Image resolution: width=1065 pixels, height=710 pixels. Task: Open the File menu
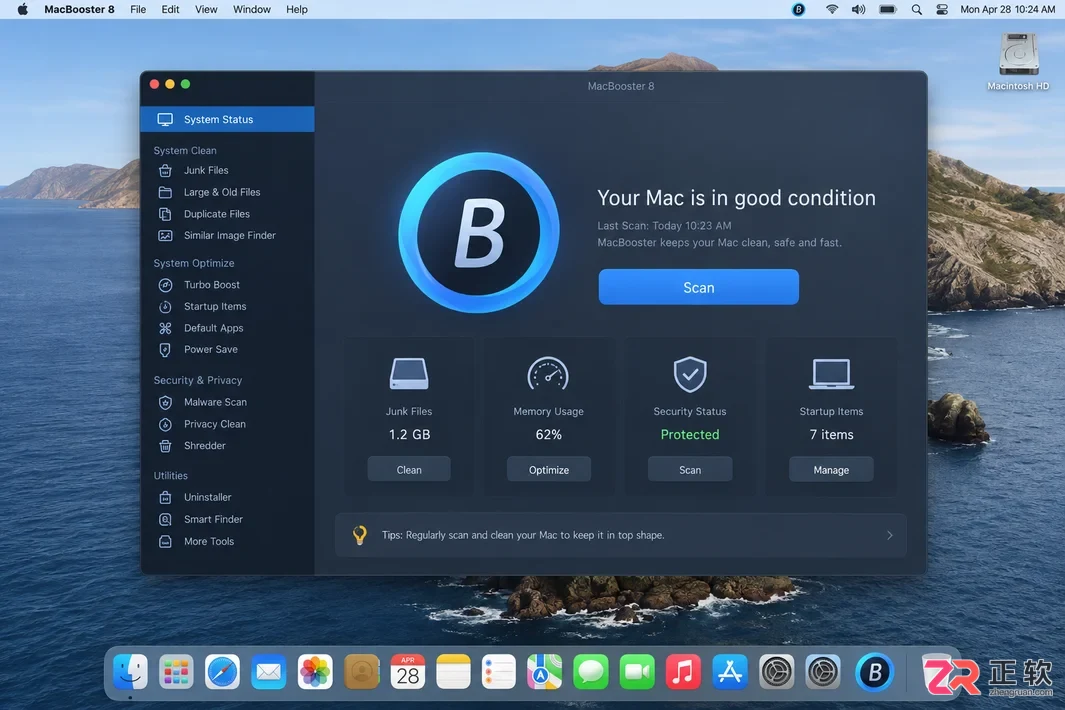click(x=138, y=10)
